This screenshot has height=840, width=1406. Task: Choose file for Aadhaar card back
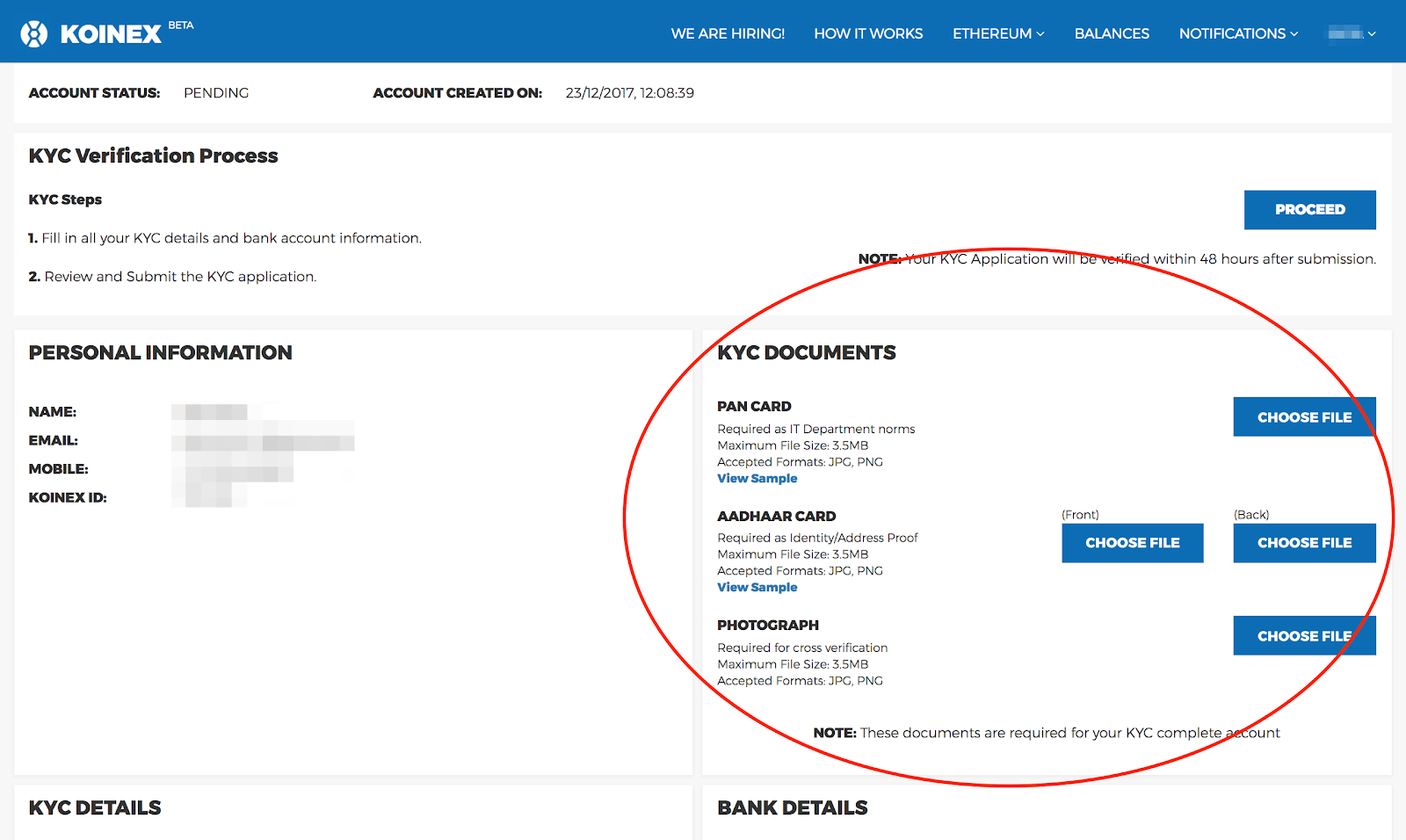coord(1304,543)
